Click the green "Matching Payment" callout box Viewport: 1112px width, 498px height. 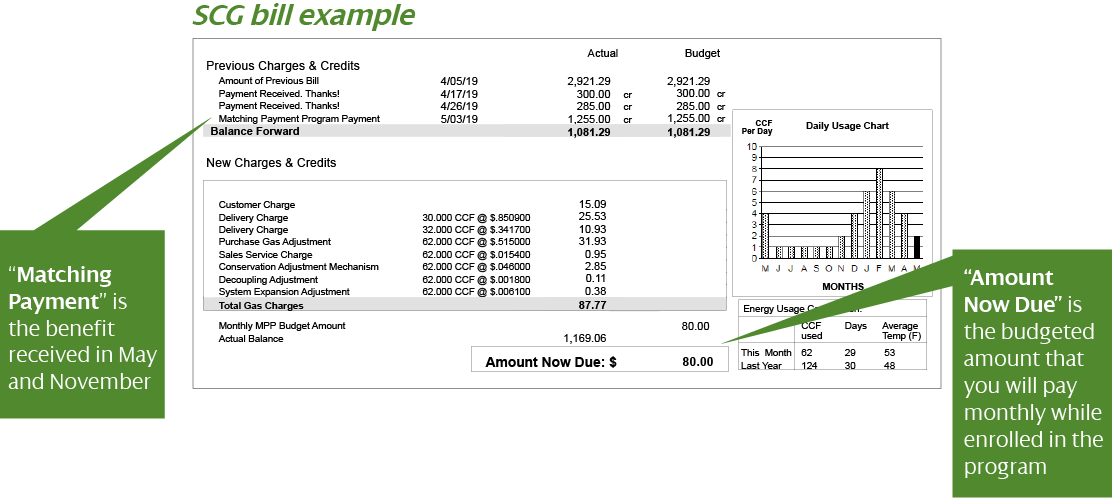click(x=82, y=323)
